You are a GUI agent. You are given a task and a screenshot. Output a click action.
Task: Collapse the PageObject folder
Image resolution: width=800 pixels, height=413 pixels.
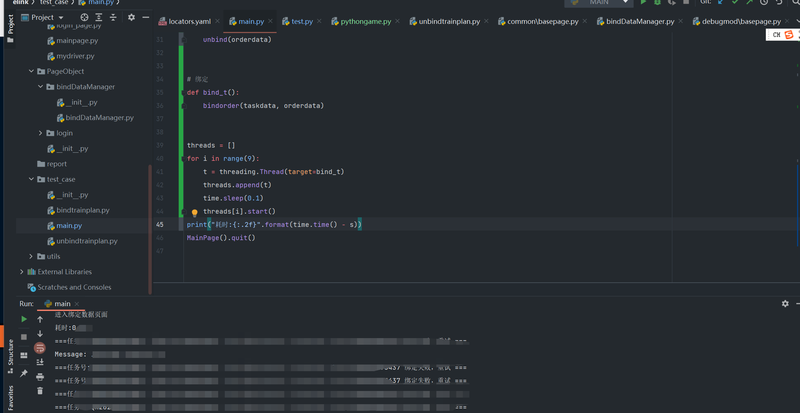[32, 71]
